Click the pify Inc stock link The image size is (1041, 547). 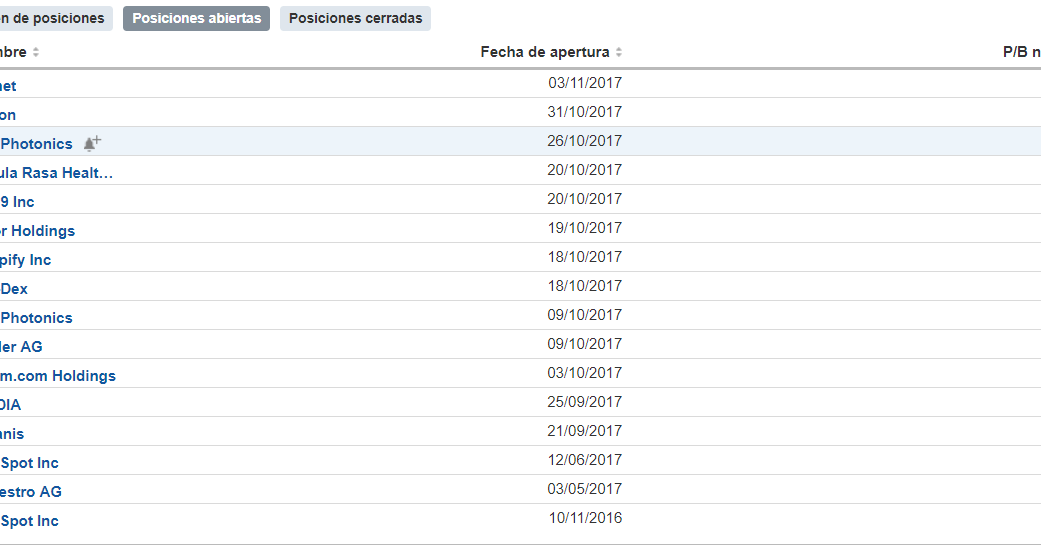25,260
